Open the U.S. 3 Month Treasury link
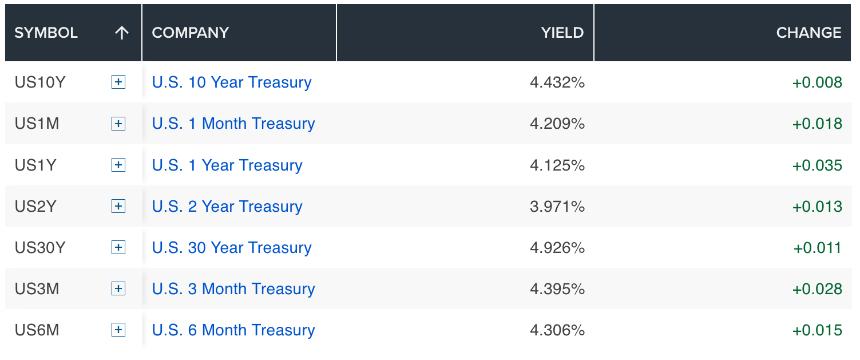The image size is (860, 360). 234,289
